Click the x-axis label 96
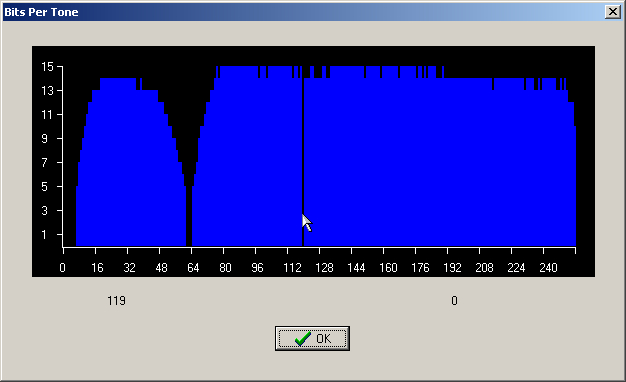This screenshot has height=382, width=626. coord(258,268)
